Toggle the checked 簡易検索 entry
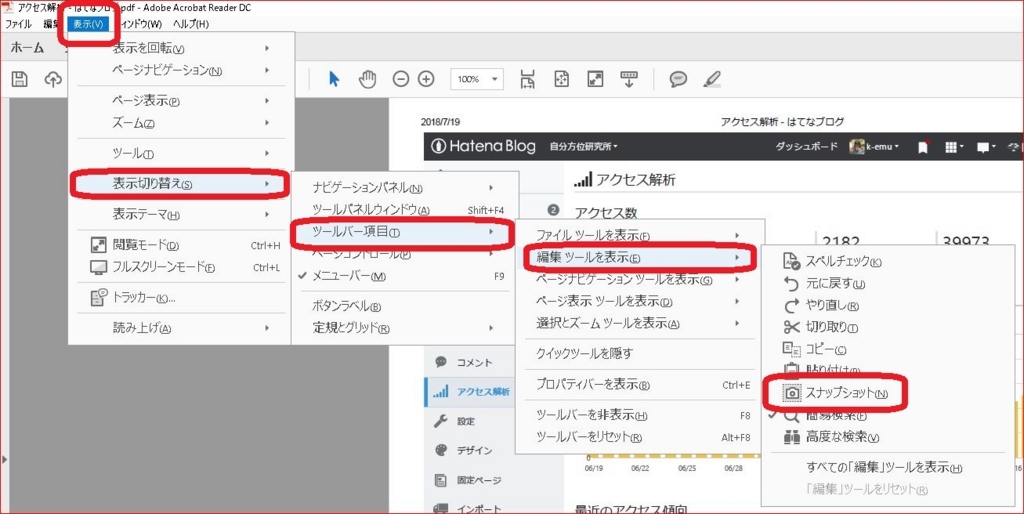This screenshot has width=1024, height=514. point(888,415)
